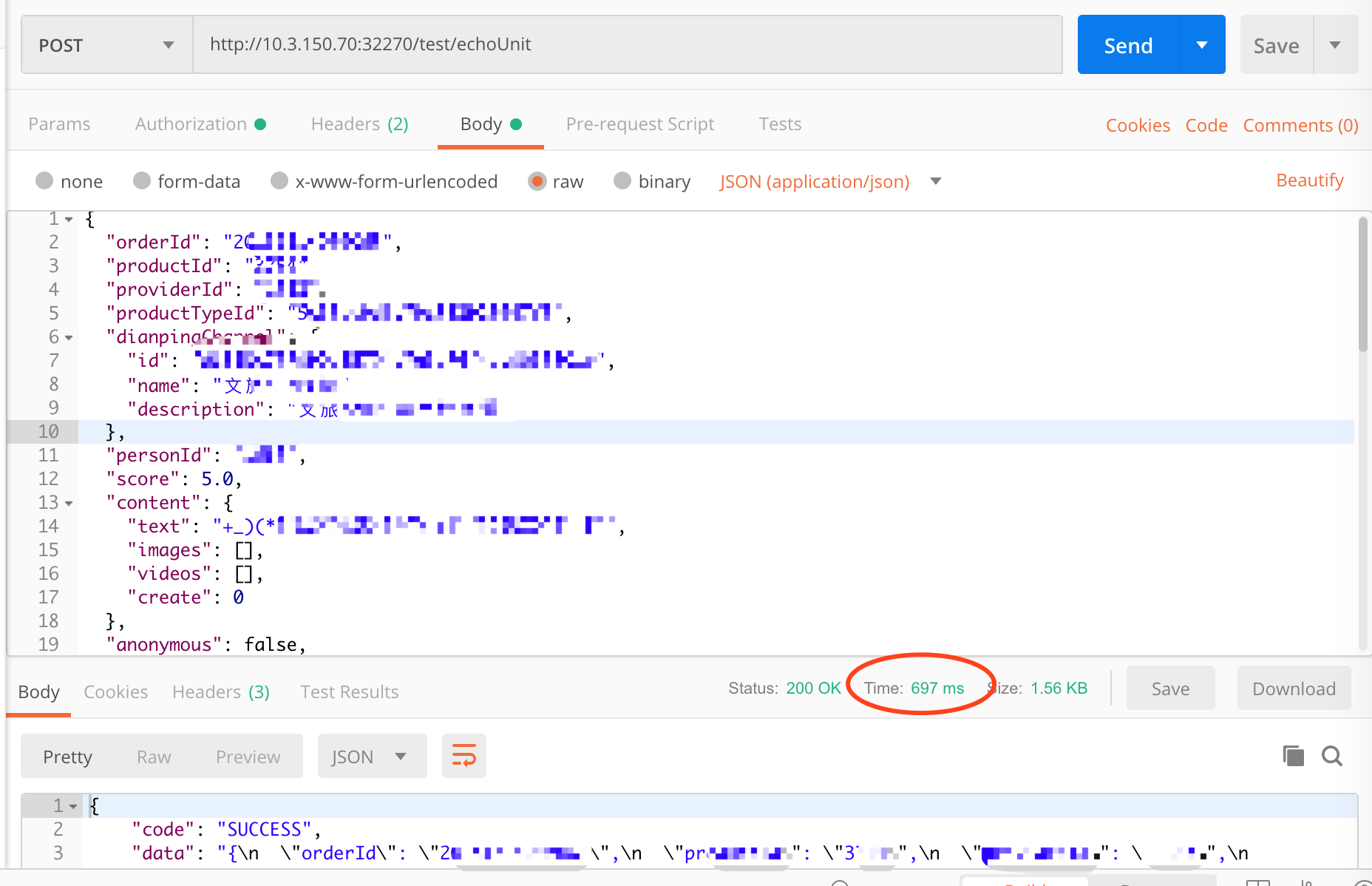Select the response Body tab

coord(38,691)
